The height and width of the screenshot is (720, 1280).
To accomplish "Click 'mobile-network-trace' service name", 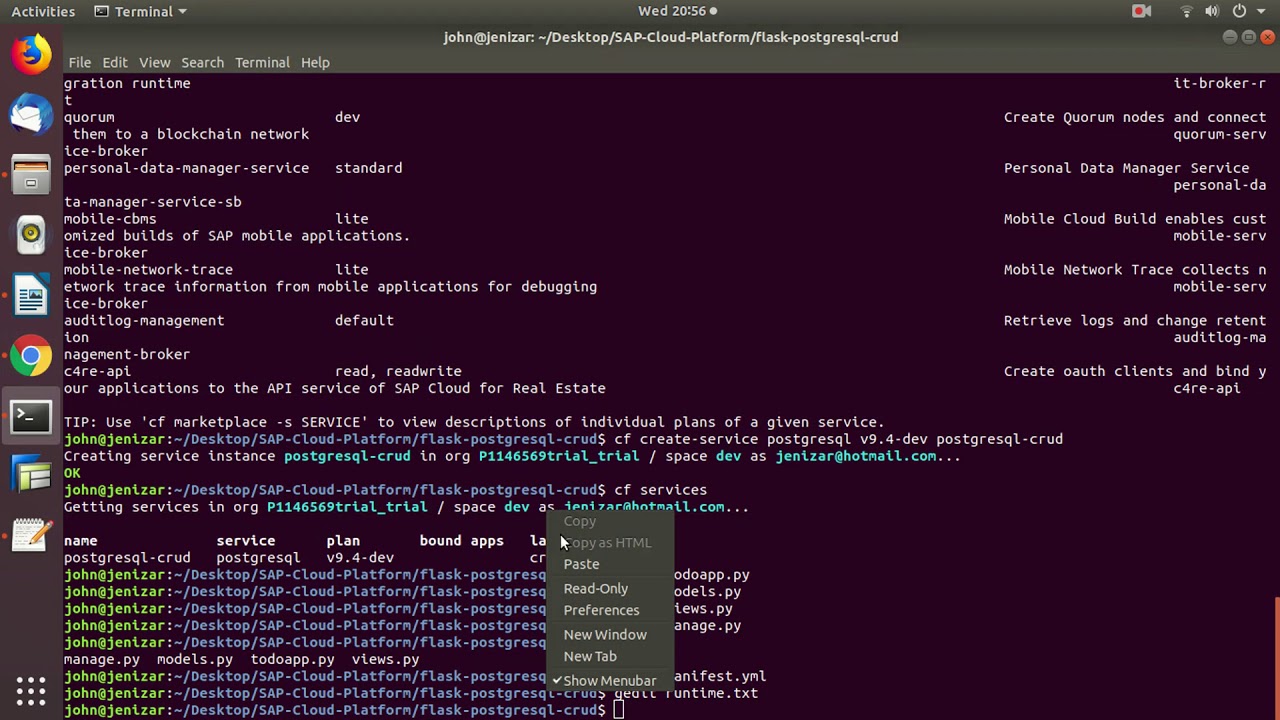I will click(148, 269).
